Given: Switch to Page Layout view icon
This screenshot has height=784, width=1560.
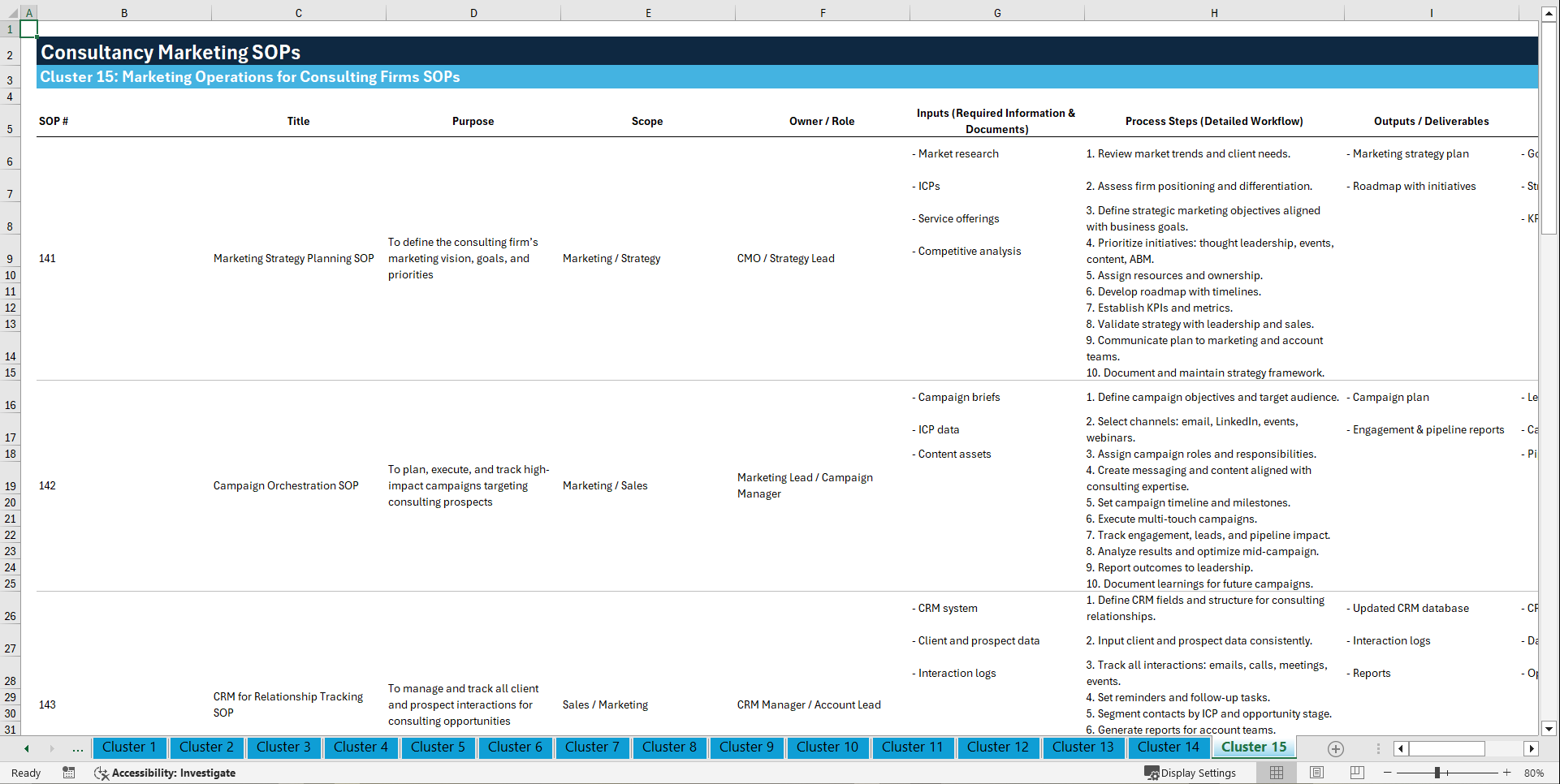Looking at the screenshot, I should point(1316,773).
